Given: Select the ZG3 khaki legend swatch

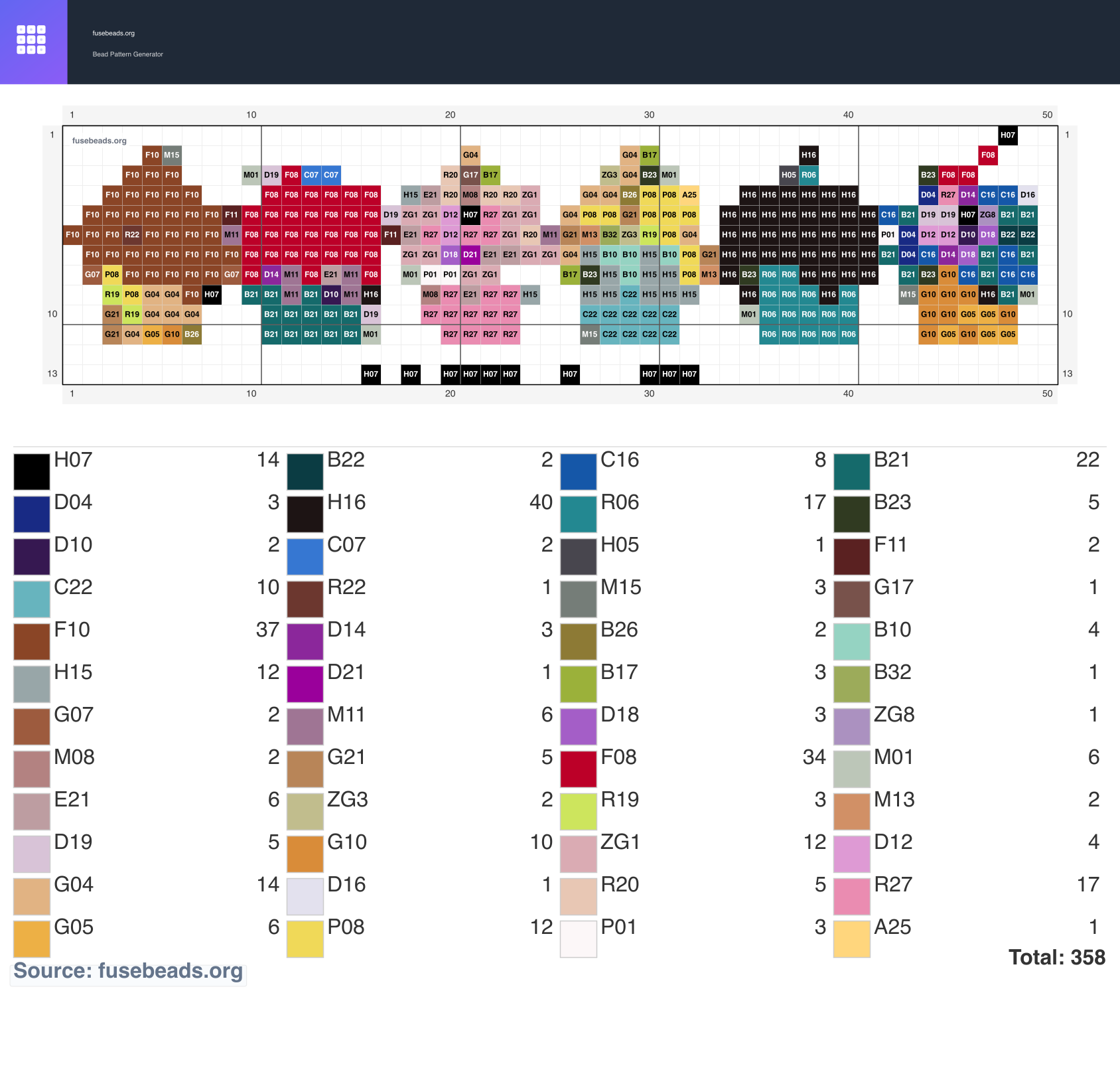Looking at the screenshot, I should [x=305, y=812].
